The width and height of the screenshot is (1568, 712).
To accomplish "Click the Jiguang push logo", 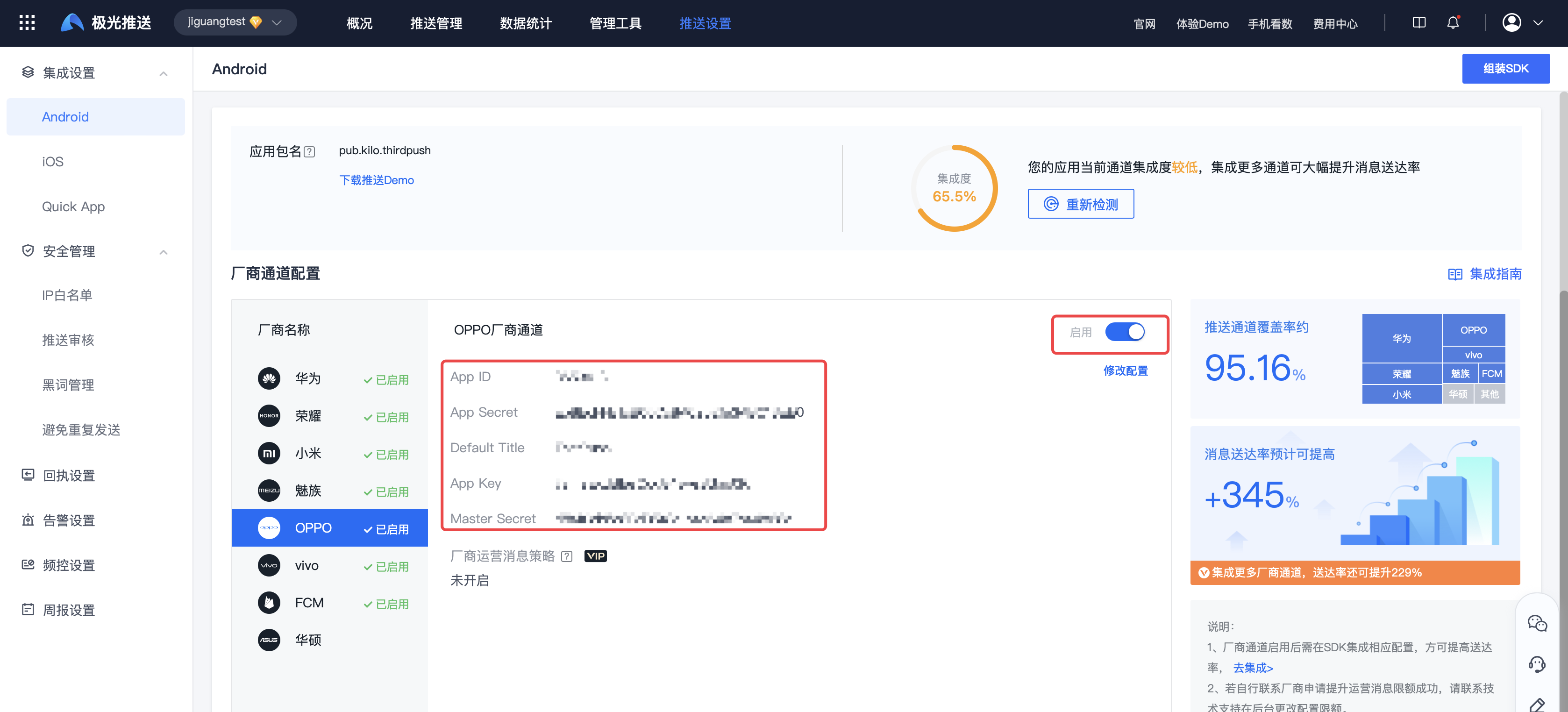I will 106,23.
